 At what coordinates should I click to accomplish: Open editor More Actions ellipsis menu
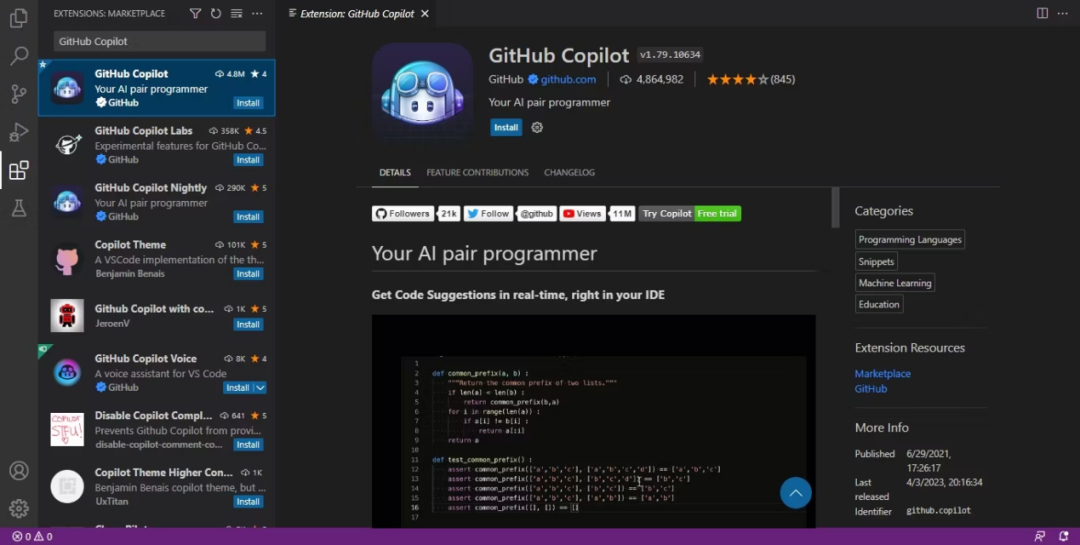[x=1062, y=13]
